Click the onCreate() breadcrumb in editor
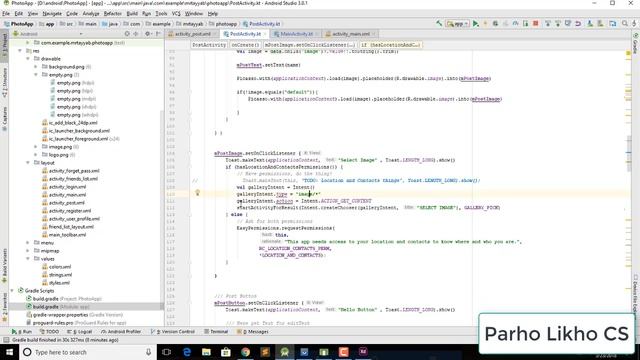 (x=245, y=45)
